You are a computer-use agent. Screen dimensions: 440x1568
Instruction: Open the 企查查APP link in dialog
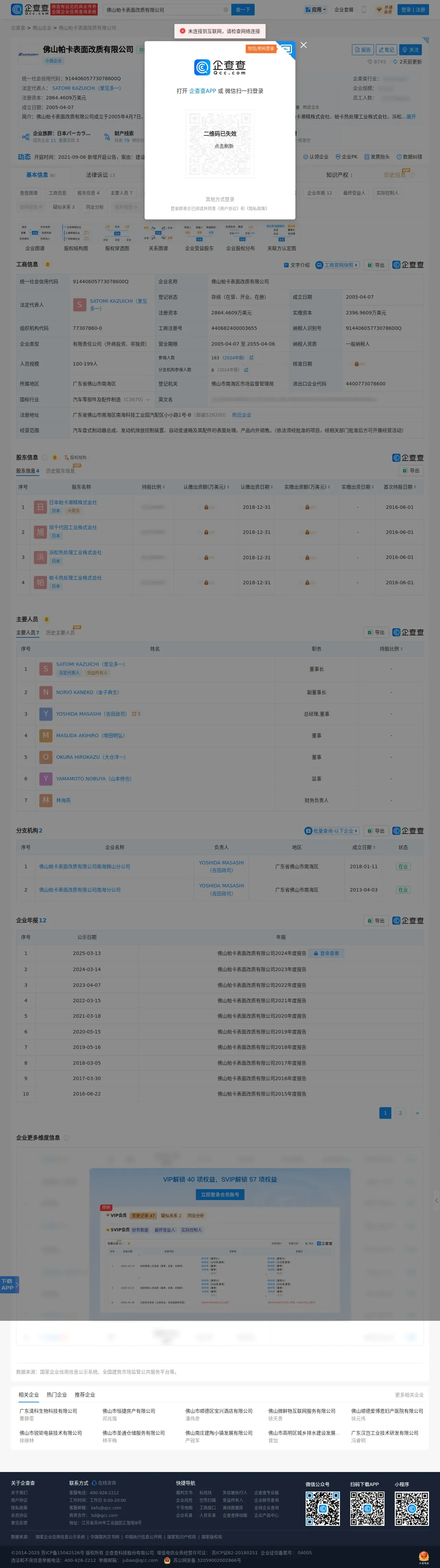click(202, 91)
